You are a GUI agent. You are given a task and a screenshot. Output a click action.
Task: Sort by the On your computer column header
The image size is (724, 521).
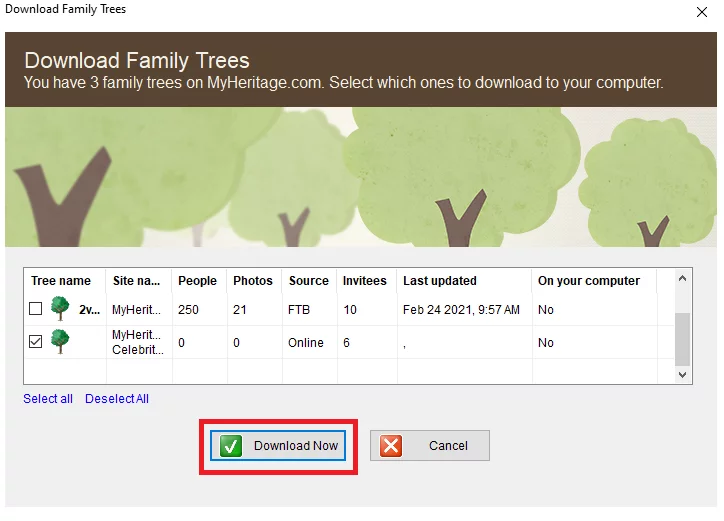pyautogui.click(x=595, y=281)
